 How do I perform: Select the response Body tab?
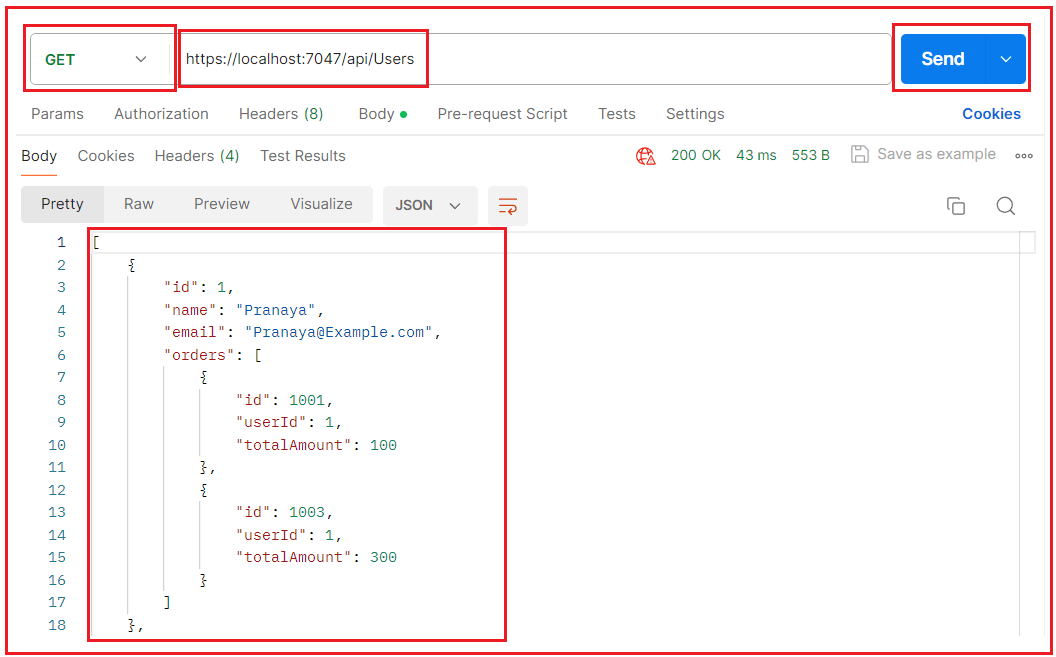coord(39,156)
